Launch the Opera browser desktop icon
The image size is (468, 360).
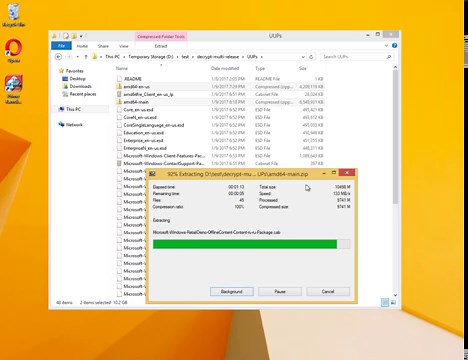(13, 51)
